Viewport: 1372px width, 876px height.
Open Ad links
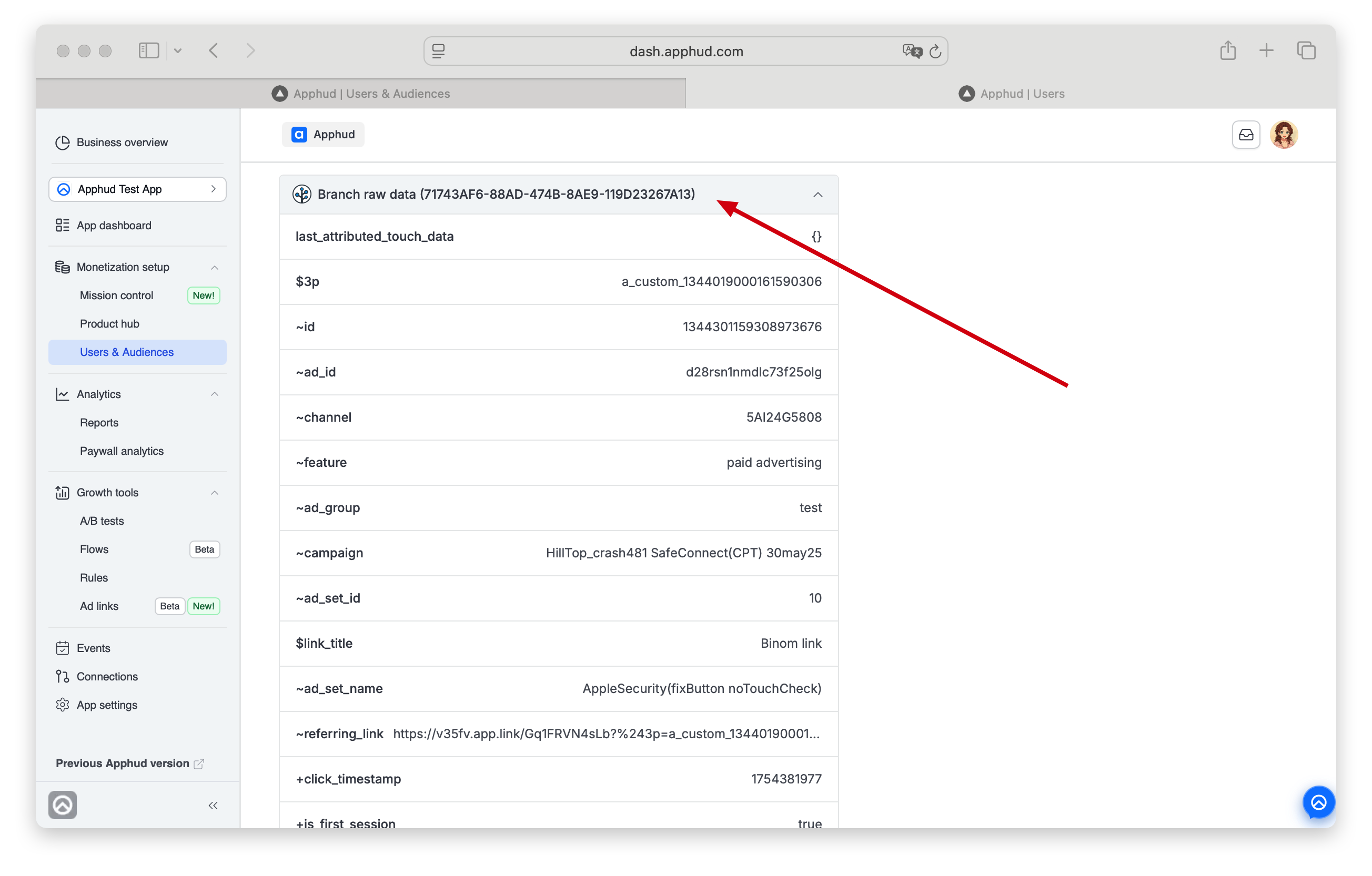[x=99, y=607]
